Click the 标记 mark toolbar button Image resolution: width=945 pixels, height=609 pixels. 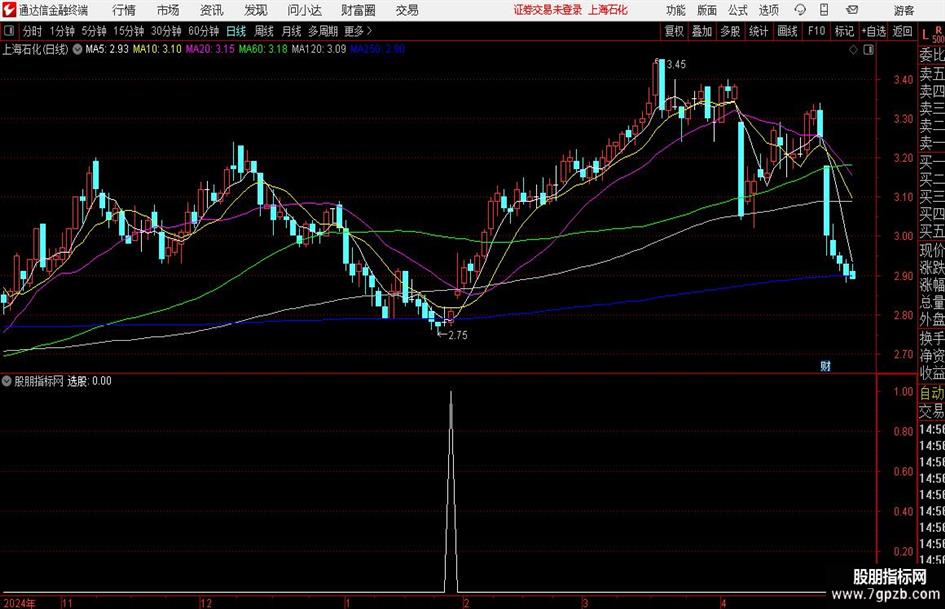(844, 31)
